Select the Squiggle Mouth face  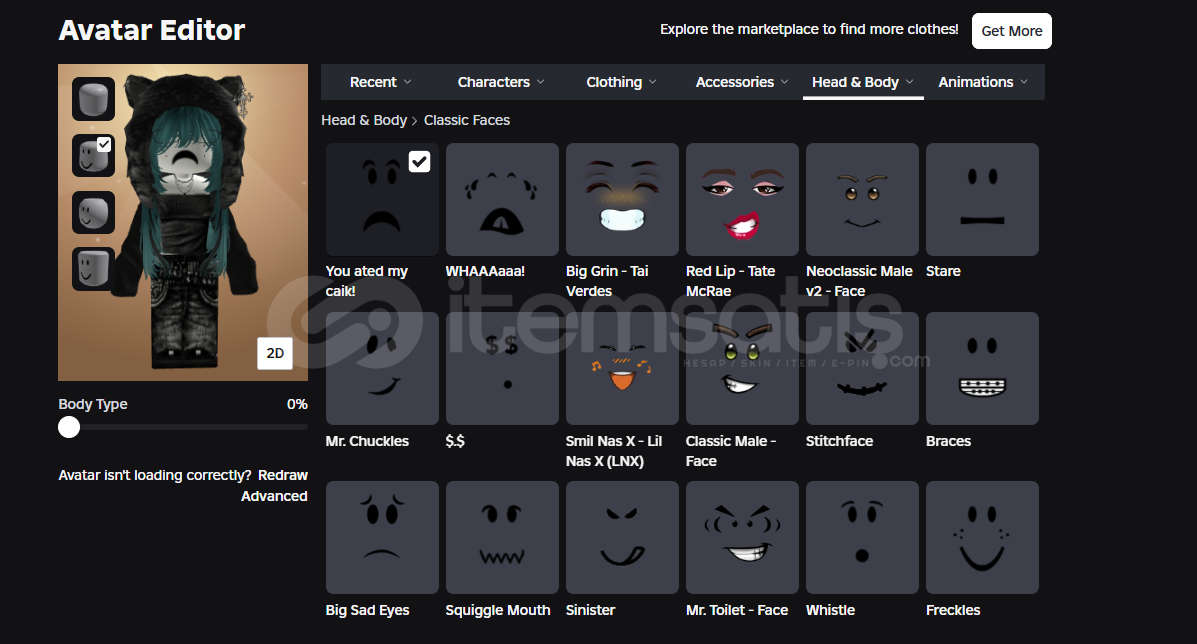502,537
